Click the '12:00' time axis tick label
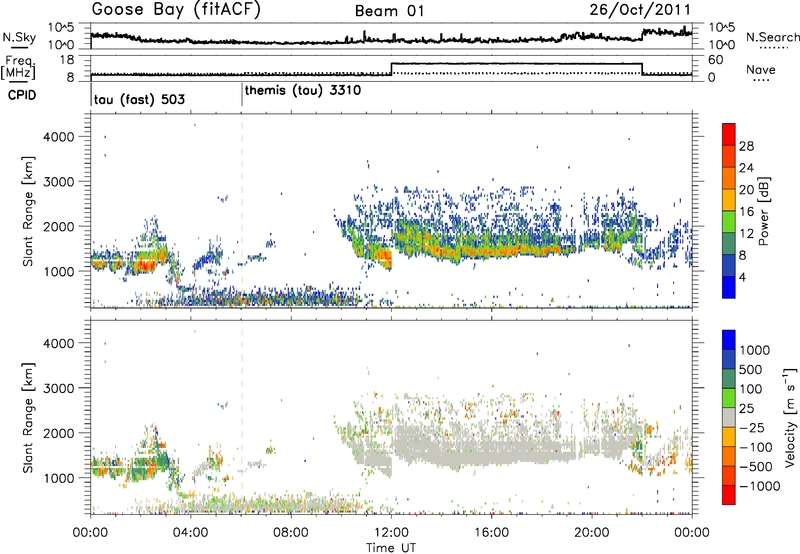The height and width of the screenshot is (554, 800). [x=391, y=533]
